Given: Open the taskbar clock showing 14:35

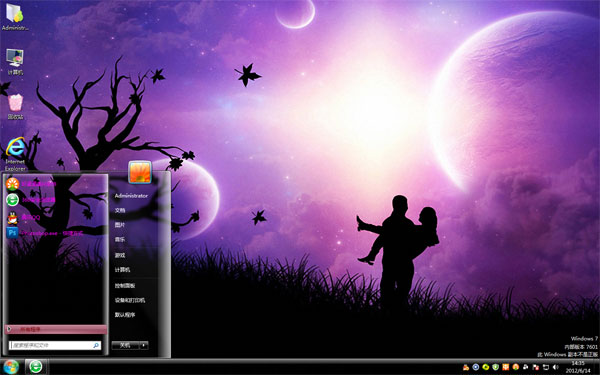Looking at the screenshot, I should pyautogui.click(x=578, y=367).
